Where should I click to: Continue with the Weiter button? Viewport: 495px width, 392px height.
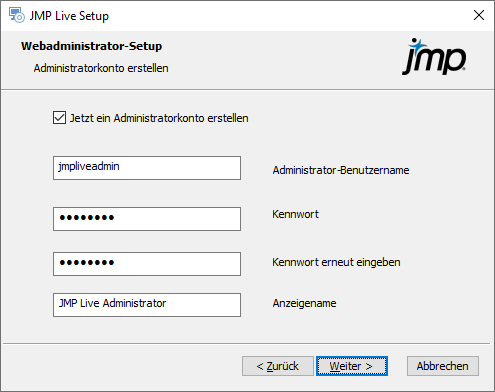click(352, 366)
